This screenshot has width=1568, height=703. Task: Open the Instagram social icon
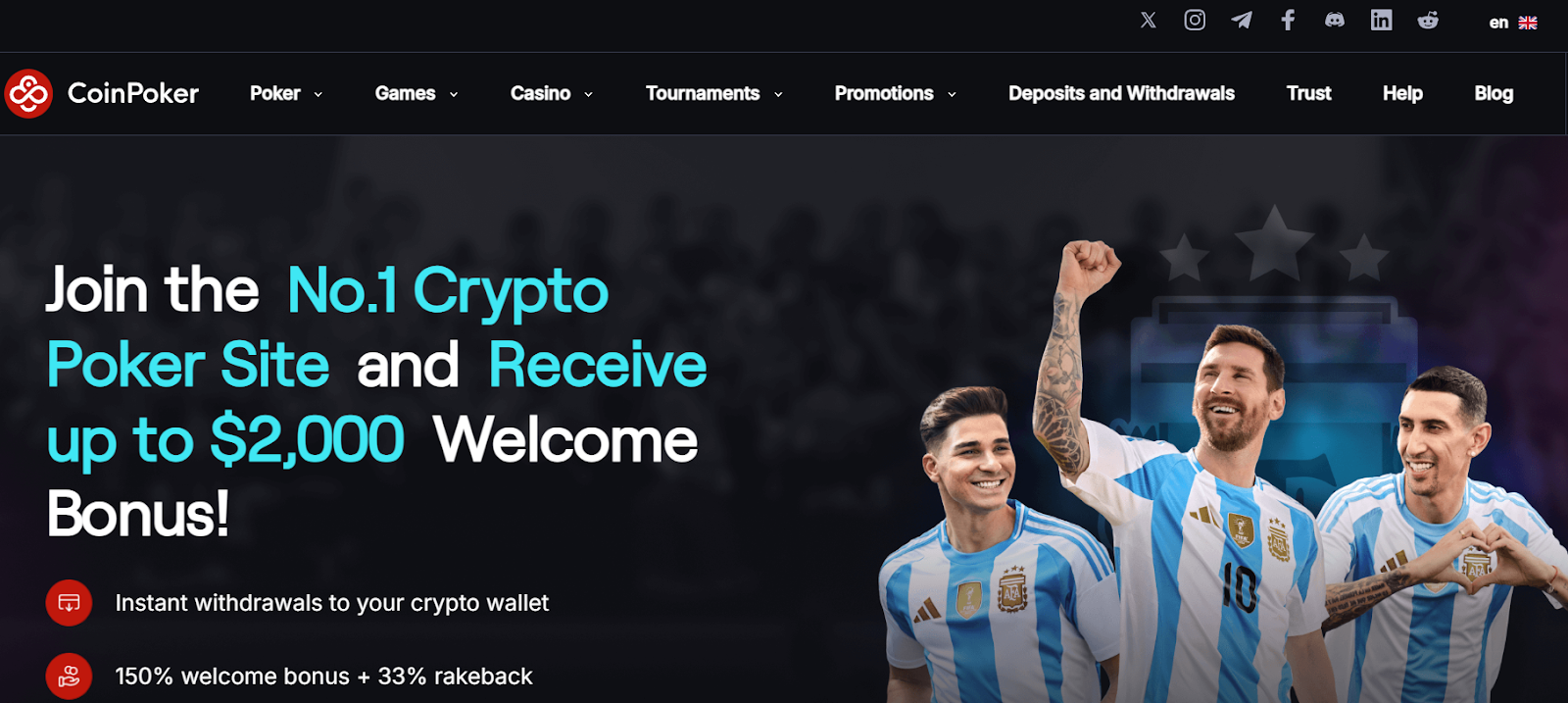click(x=1195, y=21)
